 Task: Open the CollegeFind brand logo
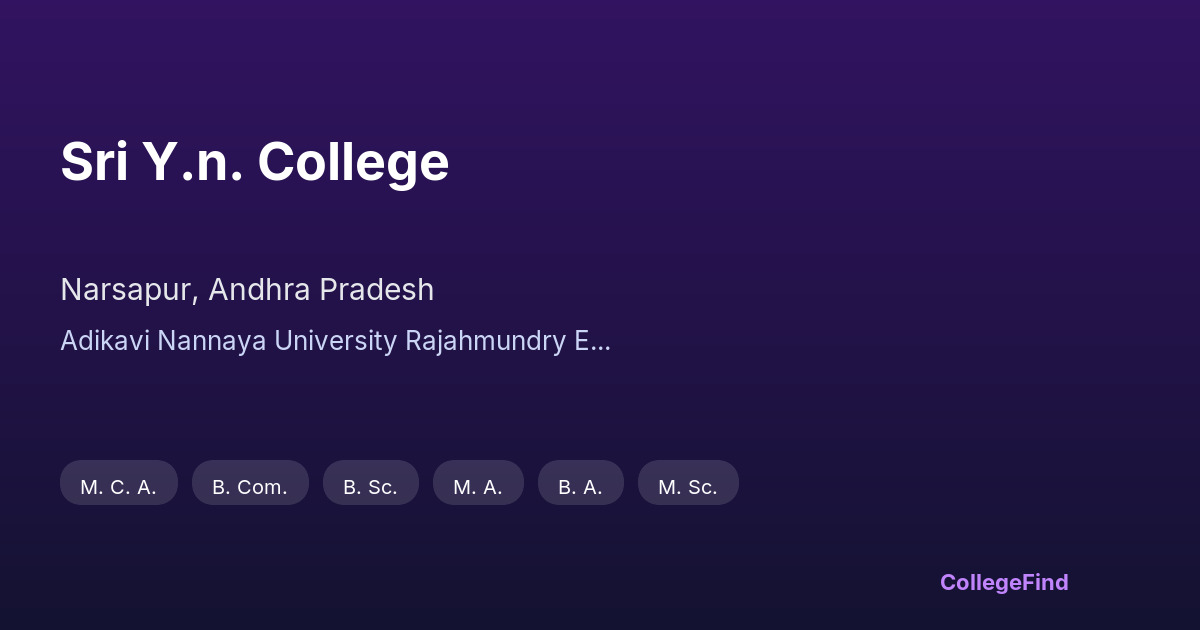[x=1004, y=582]
